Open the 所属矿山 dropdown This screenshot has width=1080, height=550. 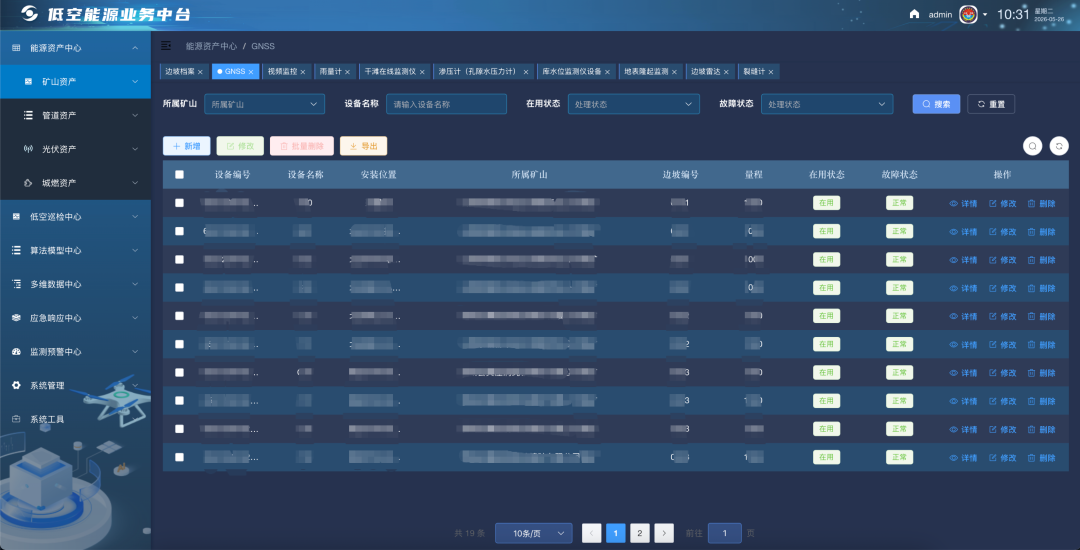[264, 104]
